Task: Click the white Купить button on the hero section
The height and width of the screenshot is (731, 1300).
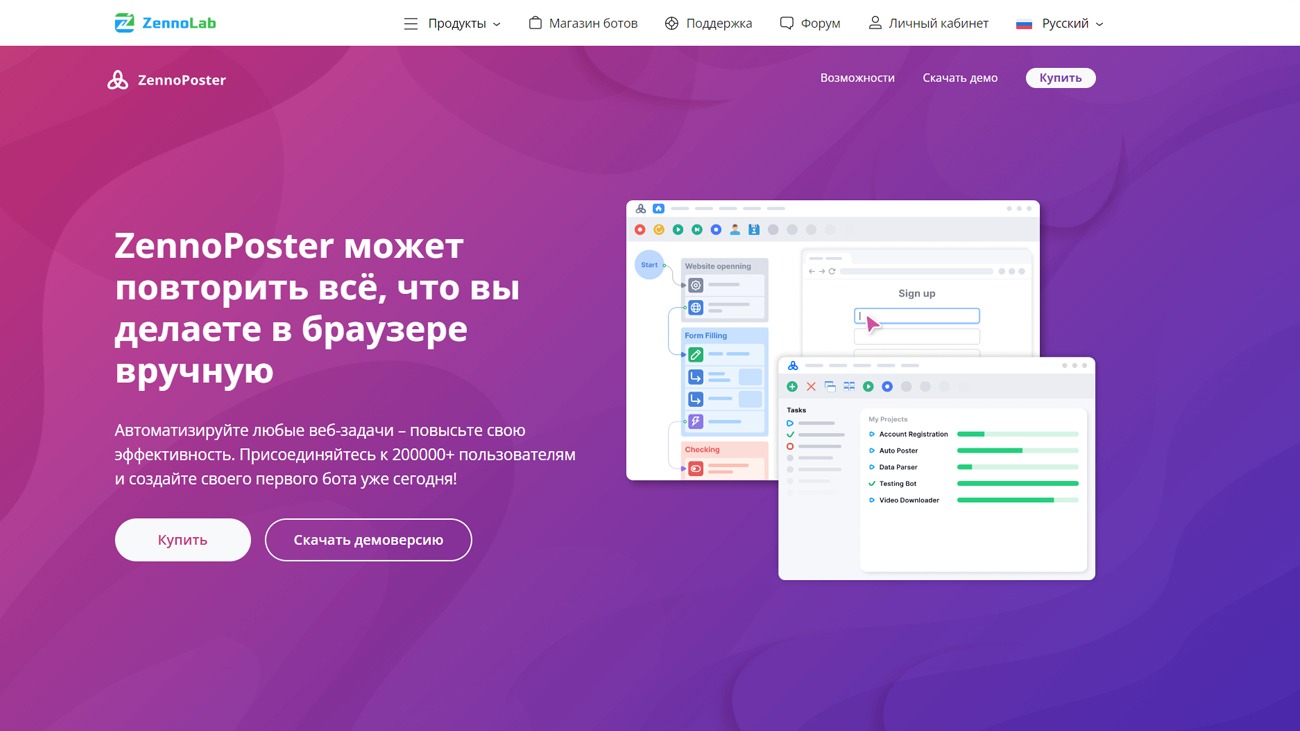Action: tap(182, 539)
